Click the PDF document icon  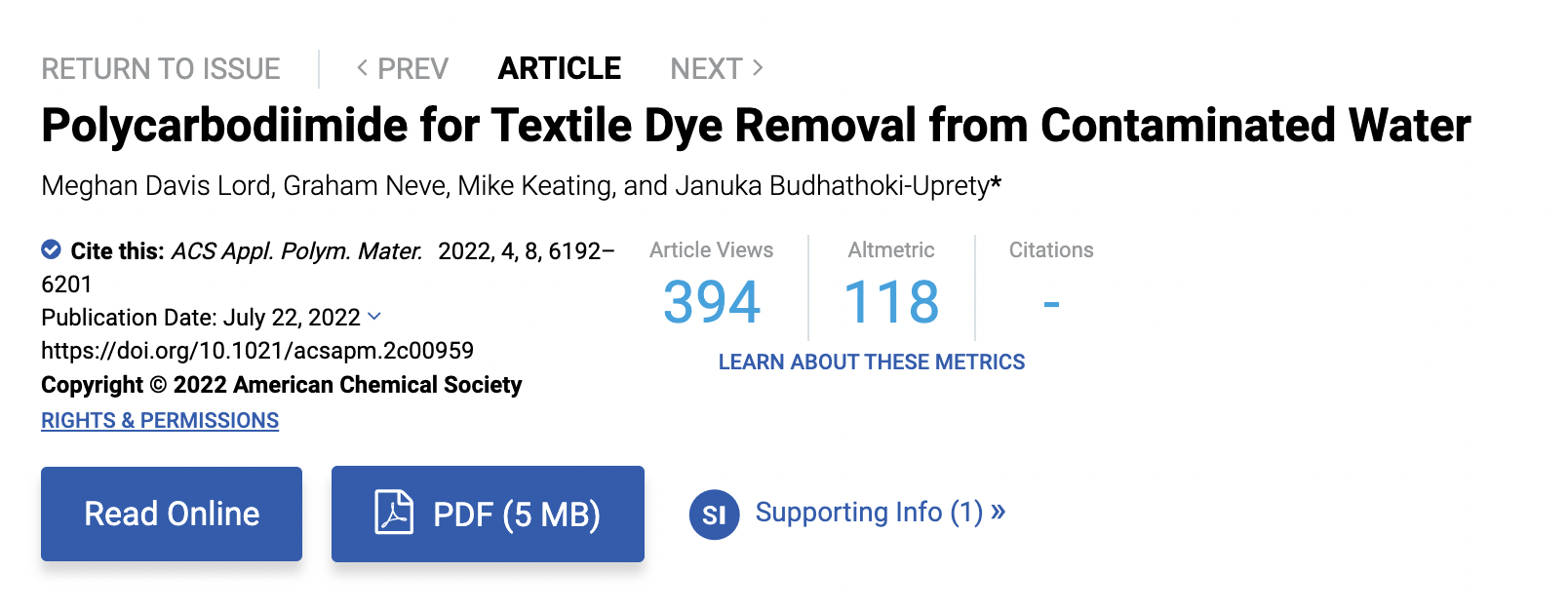394,513
